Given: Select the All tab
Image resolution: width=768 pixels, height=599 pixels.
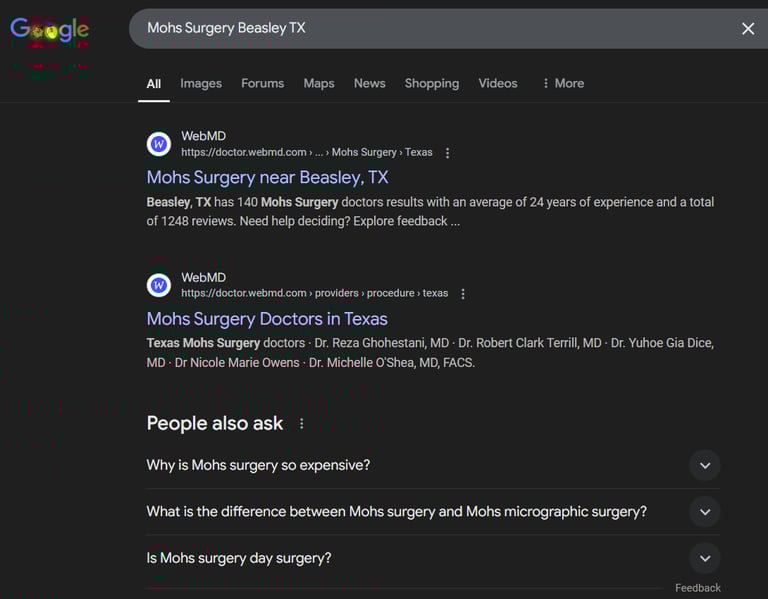Looking at the screenshot, I should 154,84.
